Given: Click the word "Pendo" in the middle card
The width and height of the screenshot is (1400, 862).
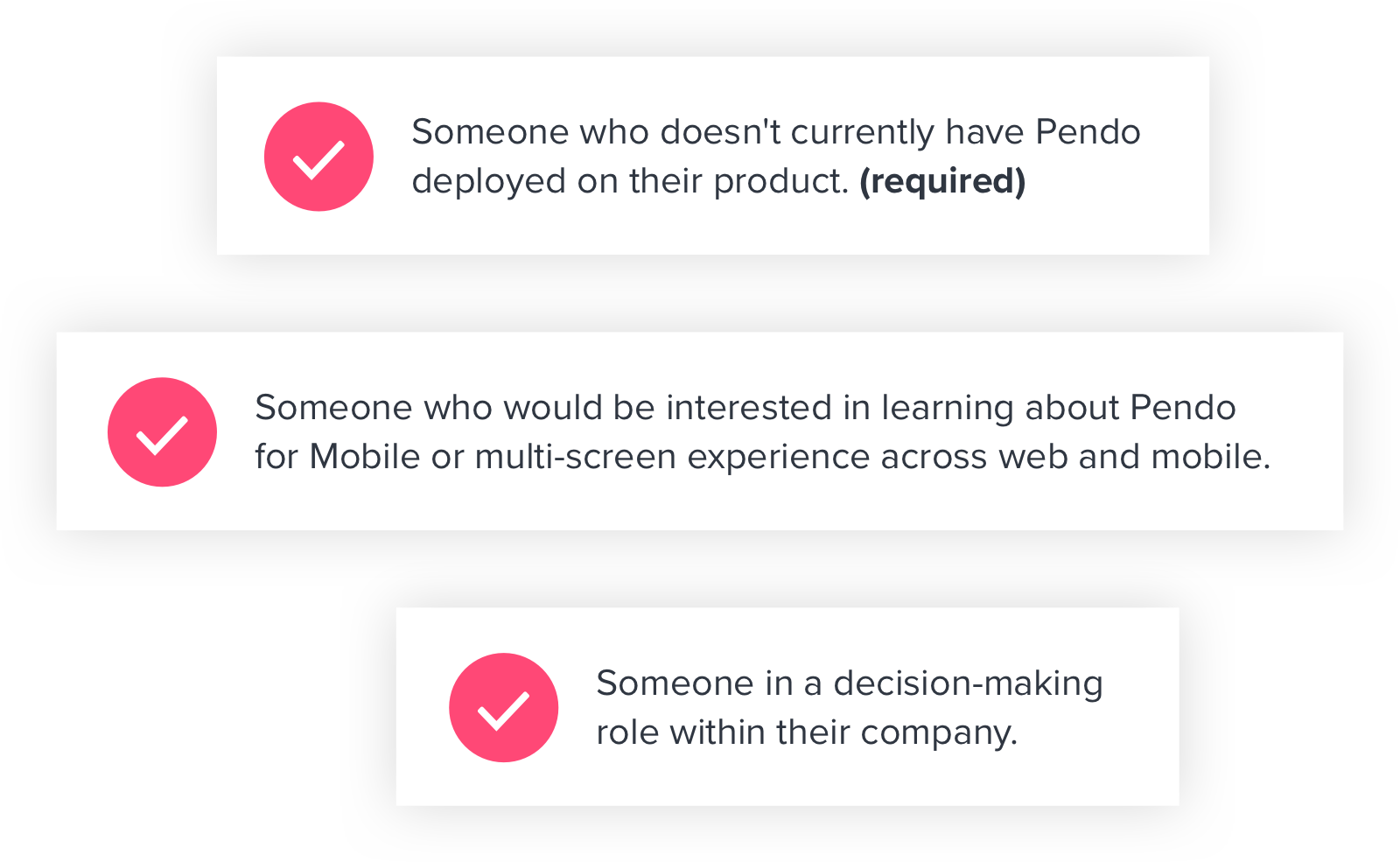Looking at the screenshot, I should coord(1183,408).
